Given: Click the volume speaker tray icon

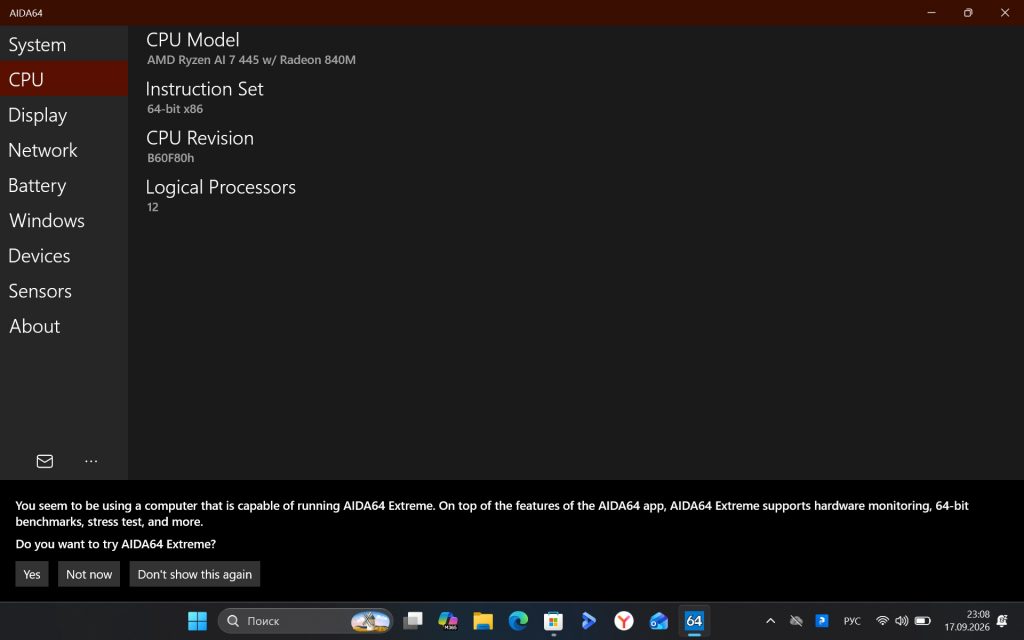Looking at the screenshot, I should click(902, 621).
